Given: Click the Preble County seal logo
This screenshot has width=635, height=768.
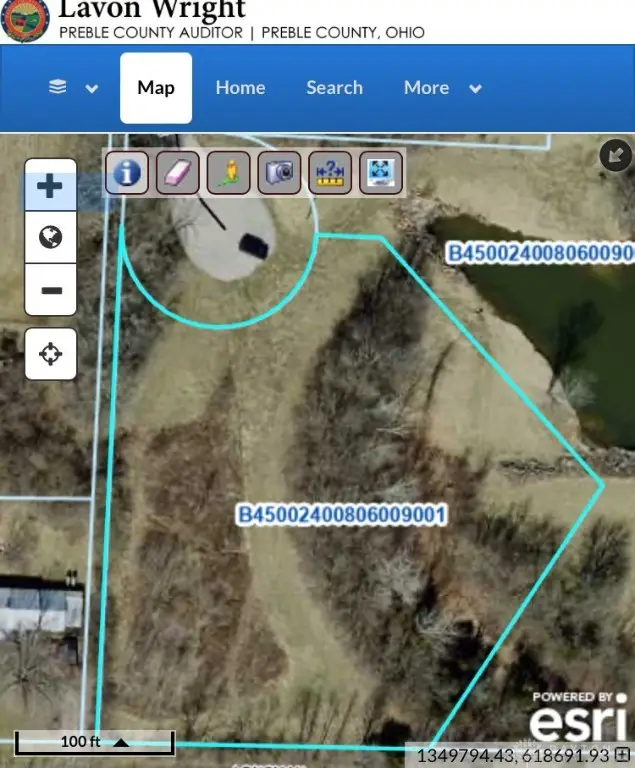Looking at the screenshot, I should pos(24,20).
